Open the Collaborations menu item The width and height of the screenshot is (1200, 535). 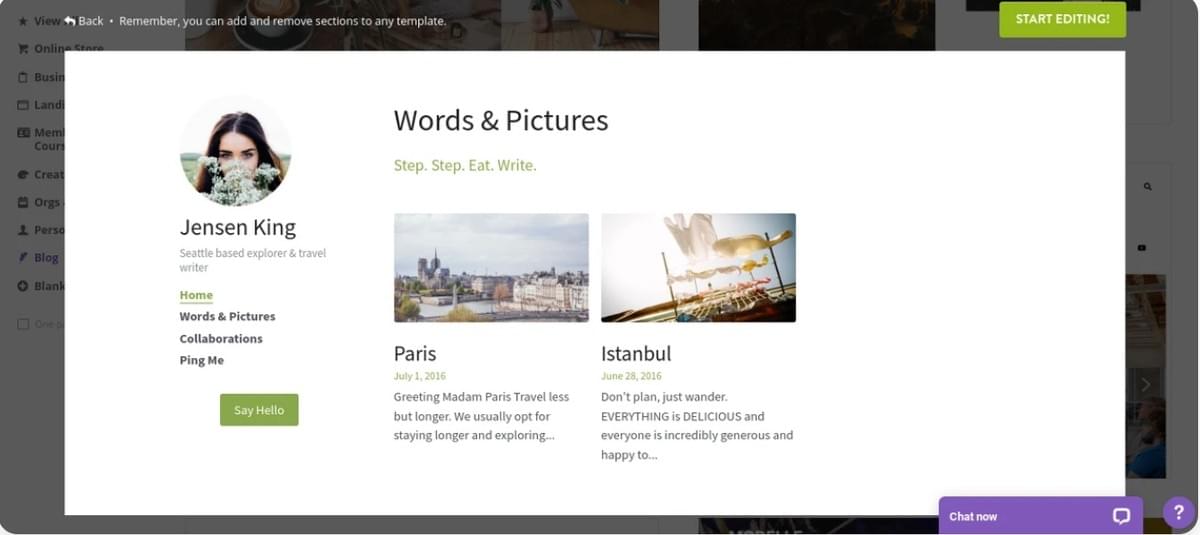click(x=221, y=338)
